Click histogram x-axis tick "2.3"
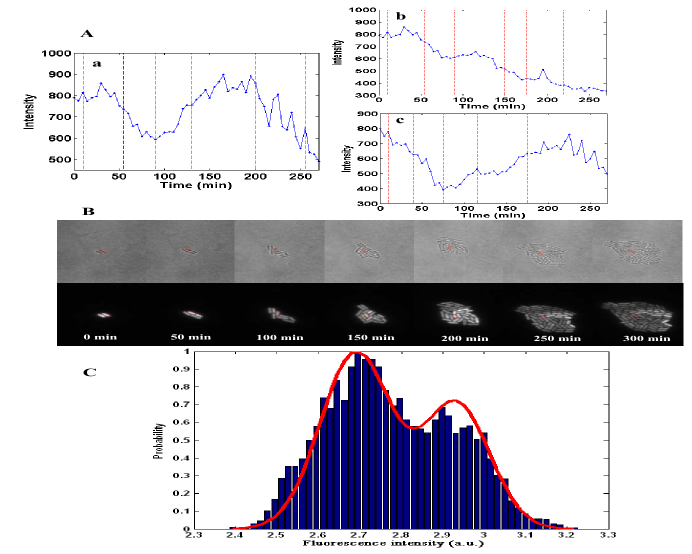Image resolution: width=692 pixels, height=554 pixels. coord(193,535)
